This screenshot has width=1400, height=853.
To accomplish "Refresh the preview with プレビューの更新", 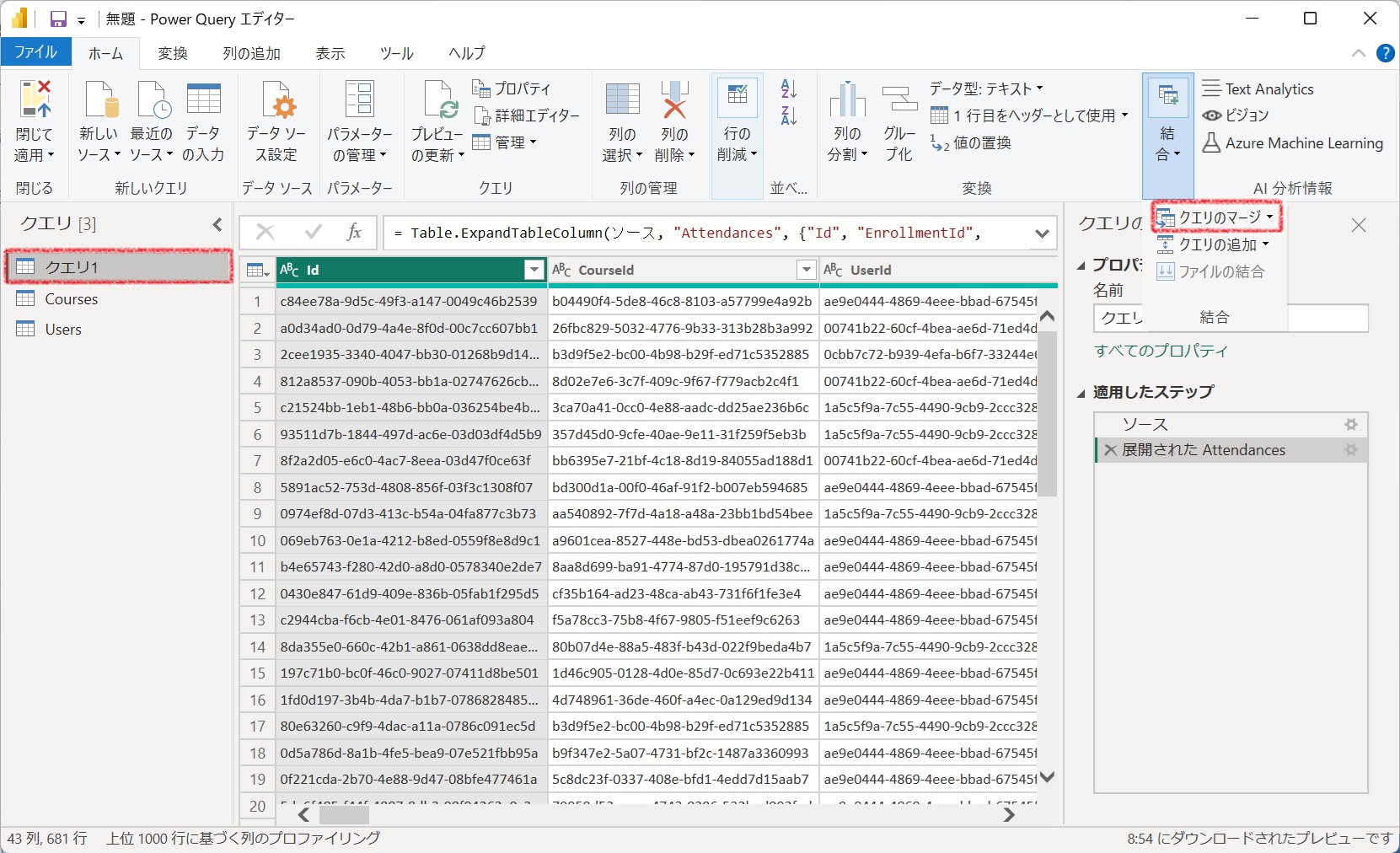I will tap(437, 118).
